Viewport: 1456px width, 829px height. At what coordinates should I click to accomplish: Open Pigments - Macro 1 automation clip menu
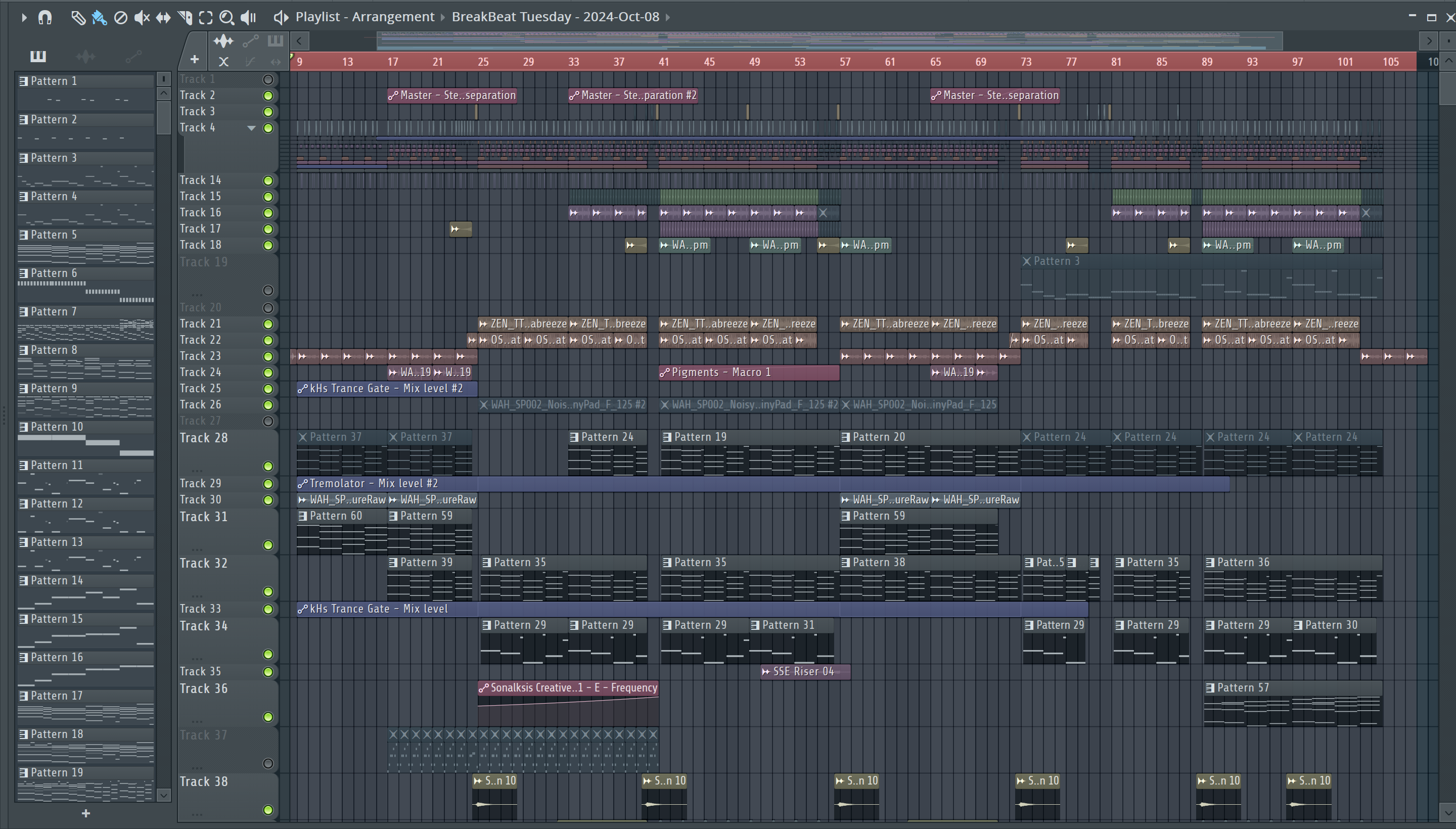664,373
